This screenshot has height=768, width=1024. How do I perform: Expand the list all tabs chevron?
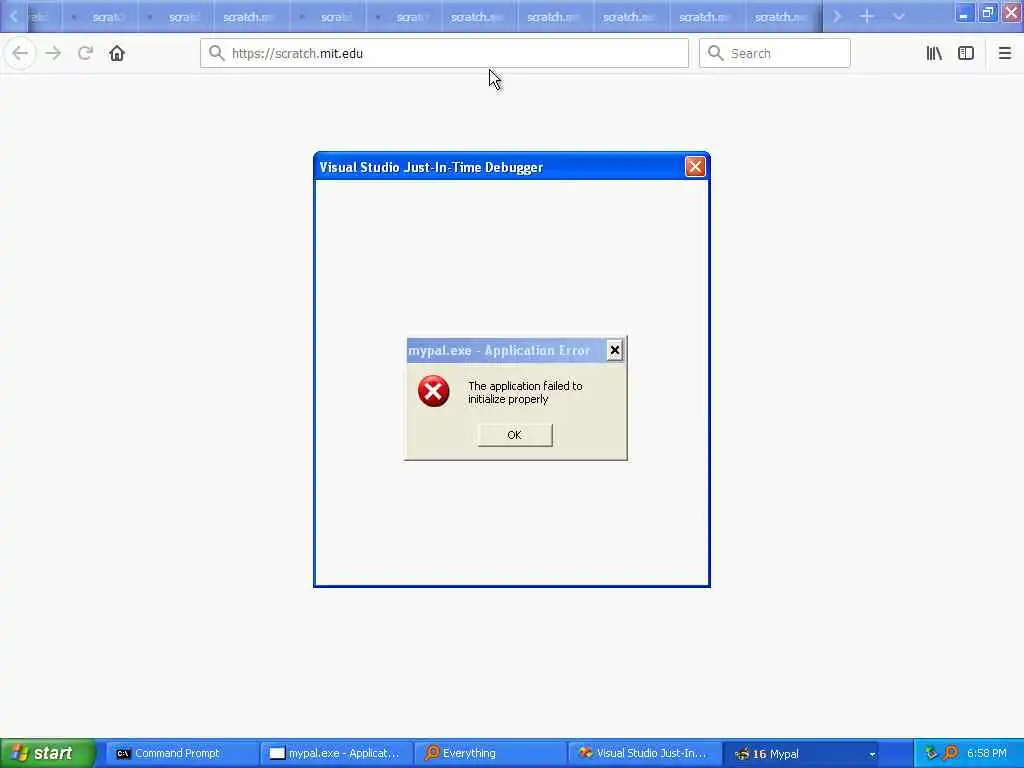899,16
